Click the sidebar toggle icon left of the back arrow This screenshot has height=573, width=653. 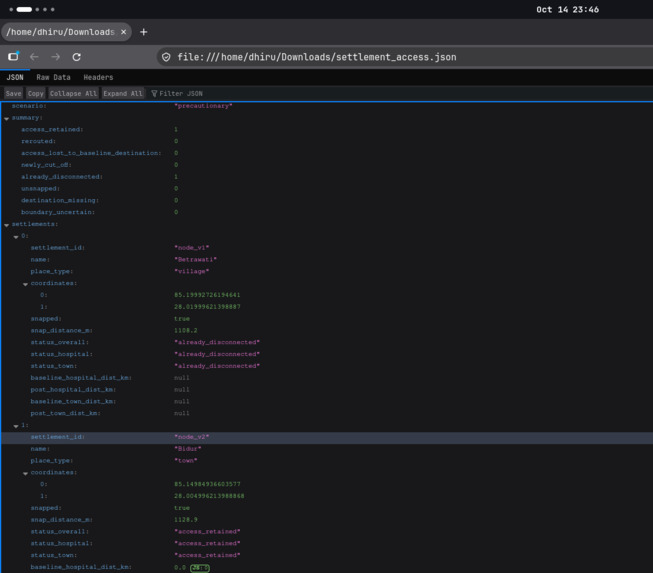tap(13, 57)
